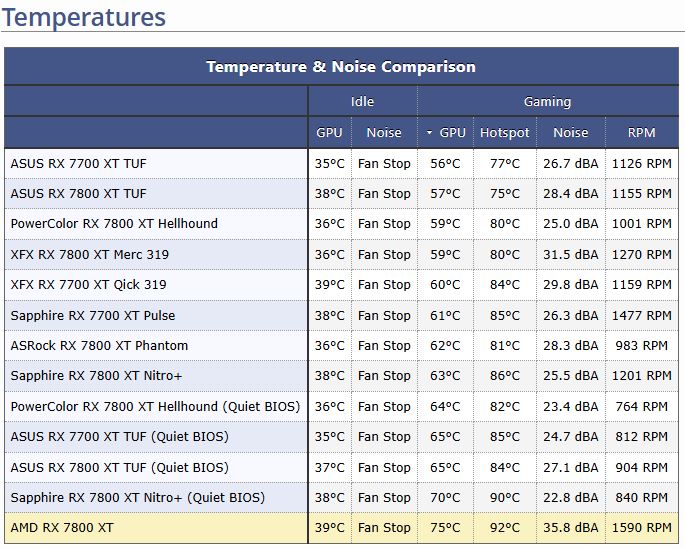Select the PowerColor RX 7800 XT Hellhound name

(114, 224)
